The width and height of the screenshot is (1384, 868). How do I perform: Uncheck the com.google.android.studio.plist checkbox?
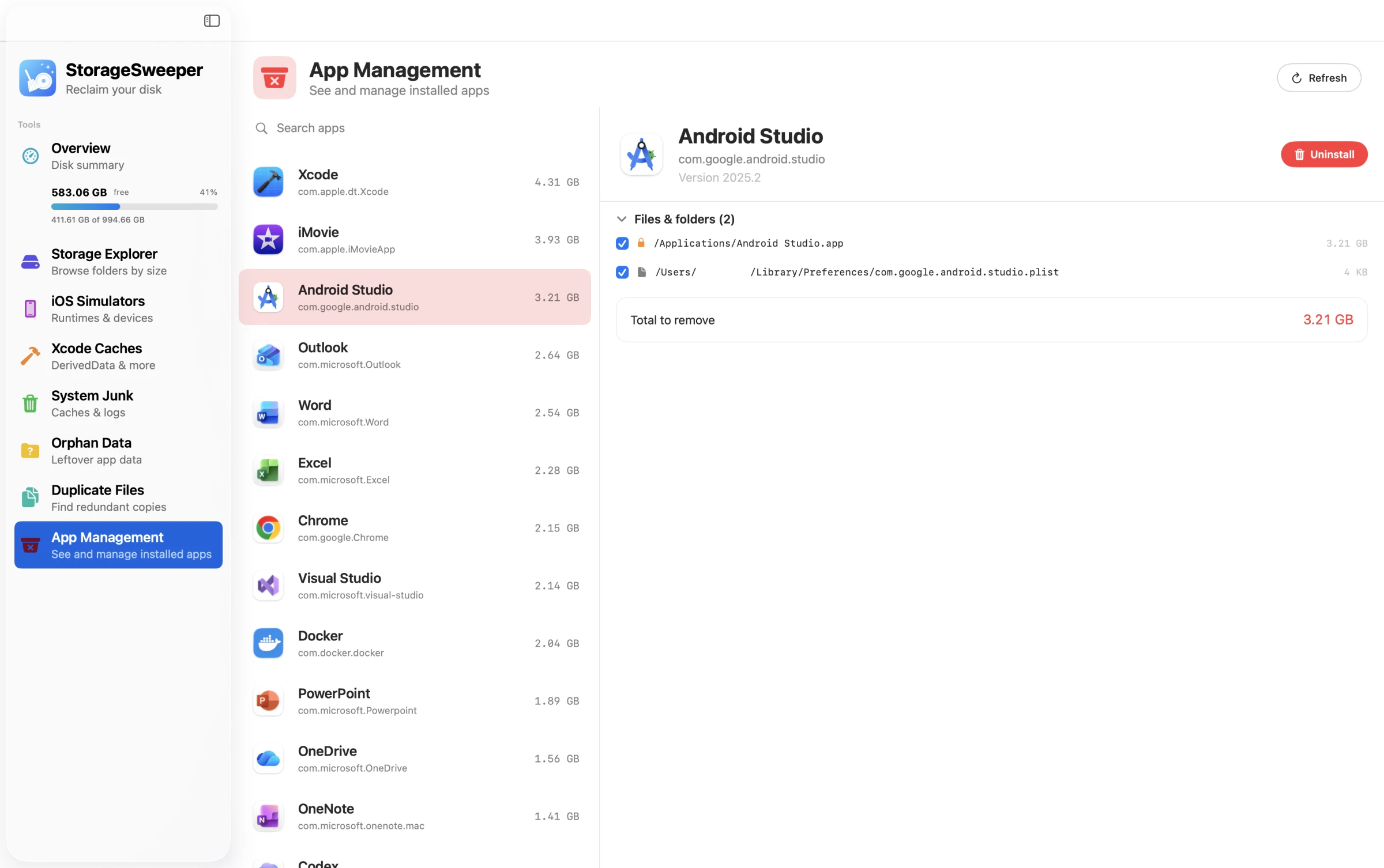point(622,272)
